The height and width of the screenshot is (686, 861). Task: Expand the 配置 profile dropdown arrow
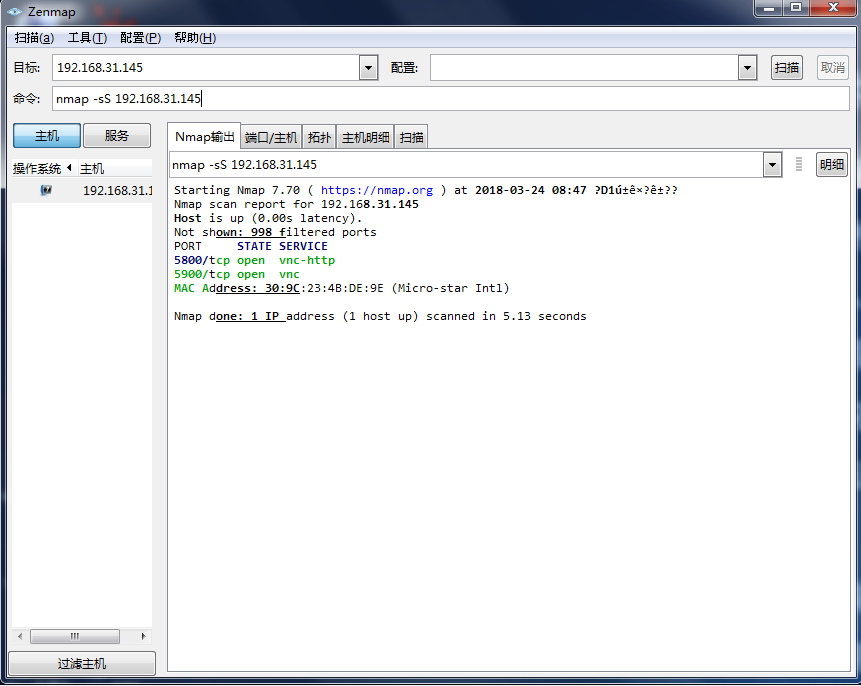tap(747, 68)
